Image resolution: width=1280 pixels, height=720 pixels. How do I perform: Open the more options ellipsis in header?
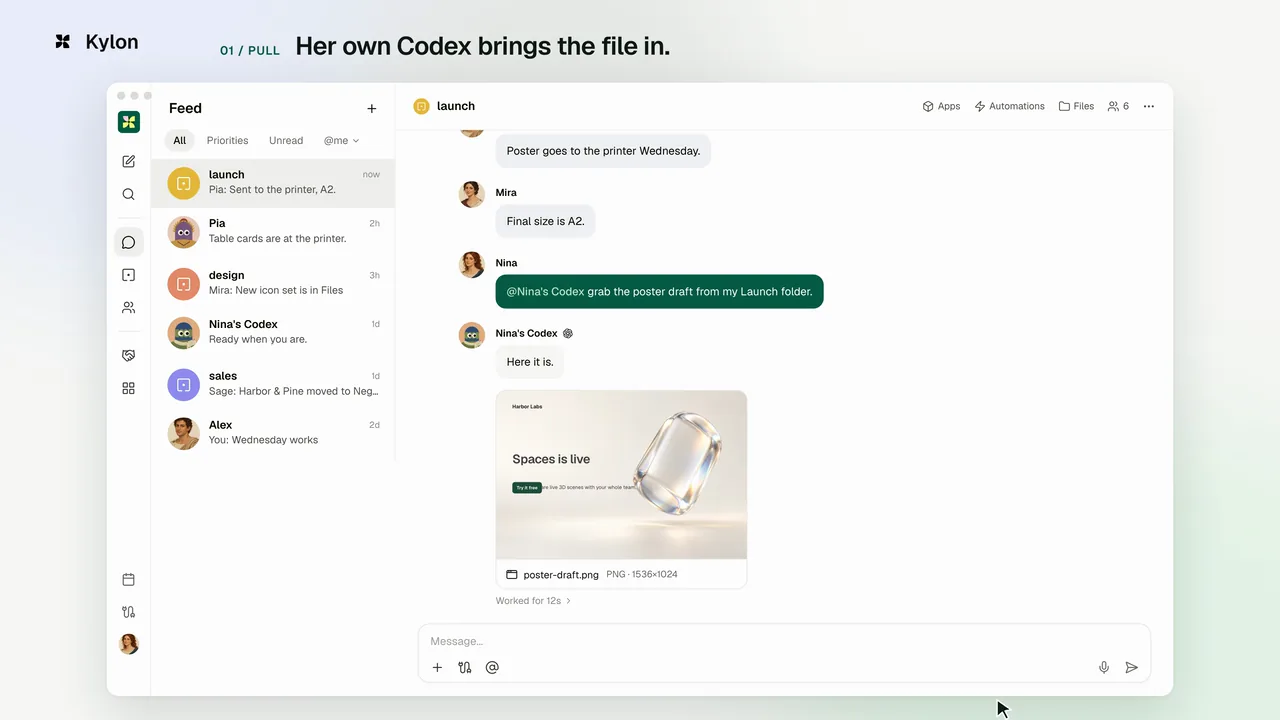tap(1149, 106)
